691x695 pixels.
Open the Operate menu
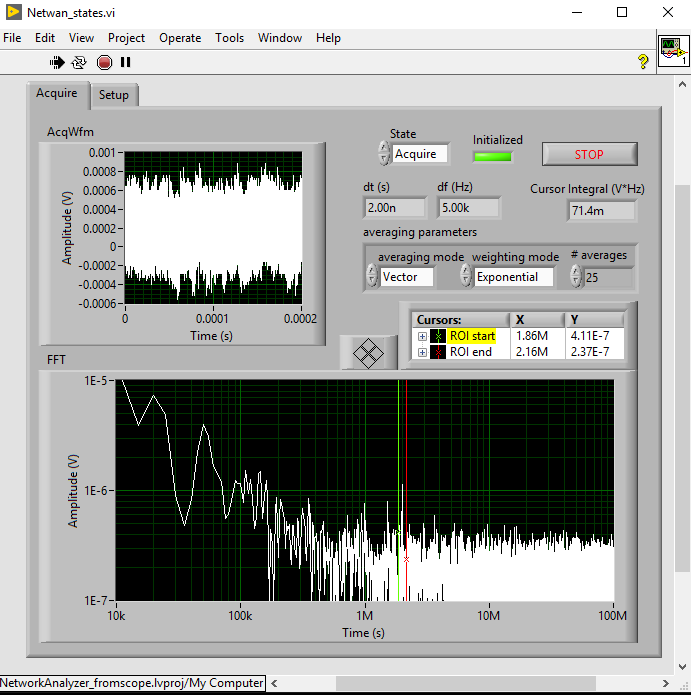coord(180,38)
